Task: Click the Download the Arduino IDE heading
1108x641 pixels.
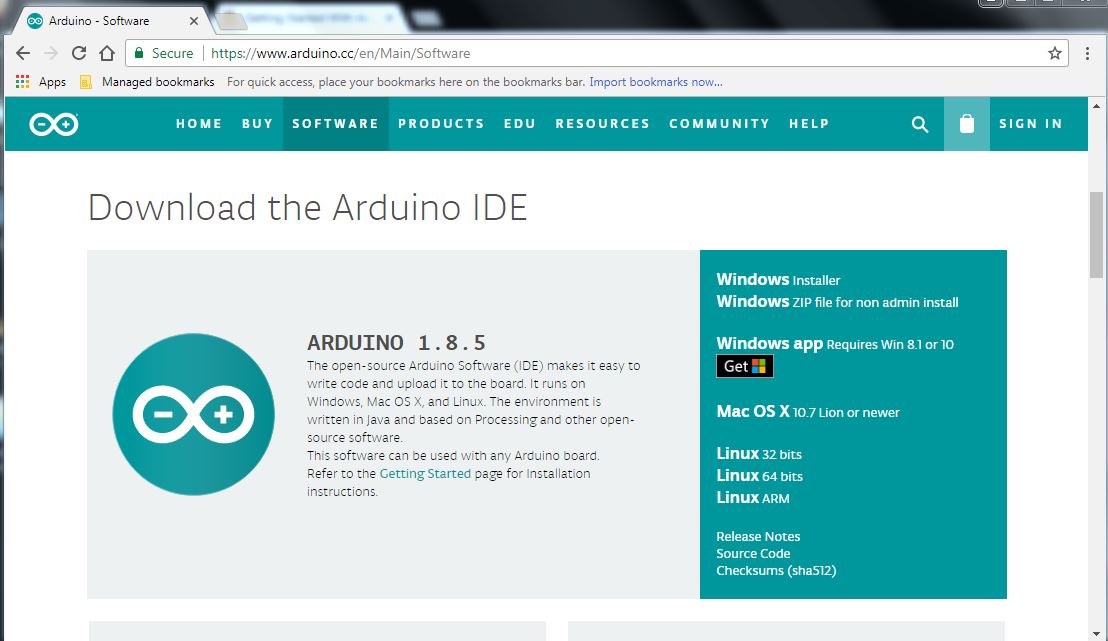Action: click(x=307, y=208)
